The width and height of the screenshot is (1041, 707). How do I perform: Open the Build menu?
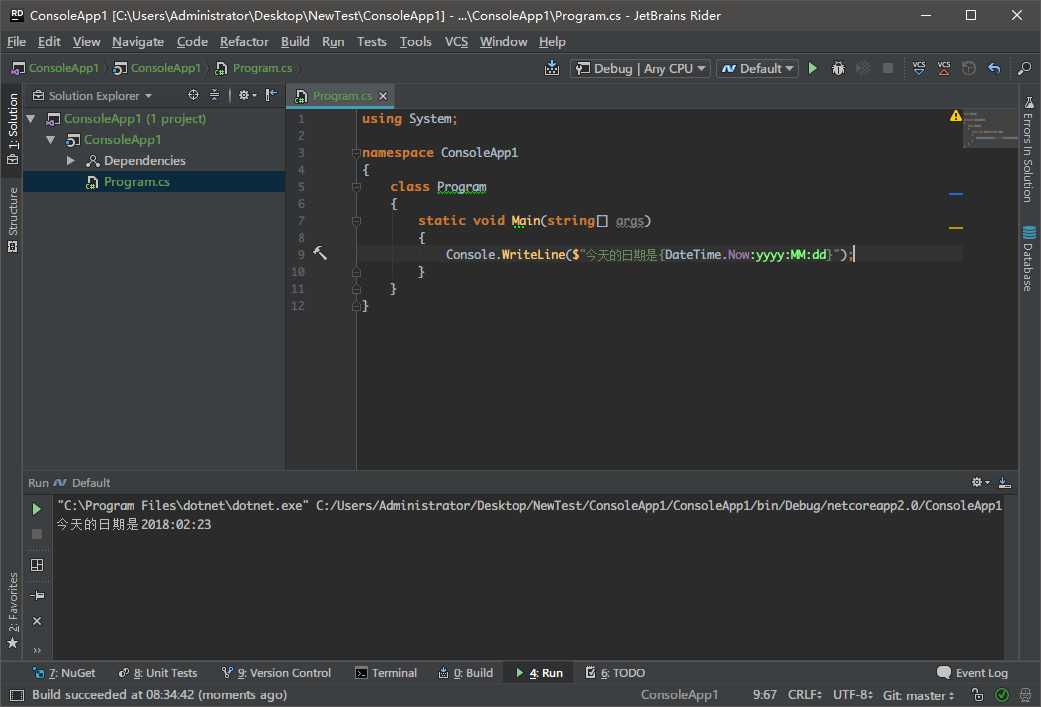tap(295, 42)
